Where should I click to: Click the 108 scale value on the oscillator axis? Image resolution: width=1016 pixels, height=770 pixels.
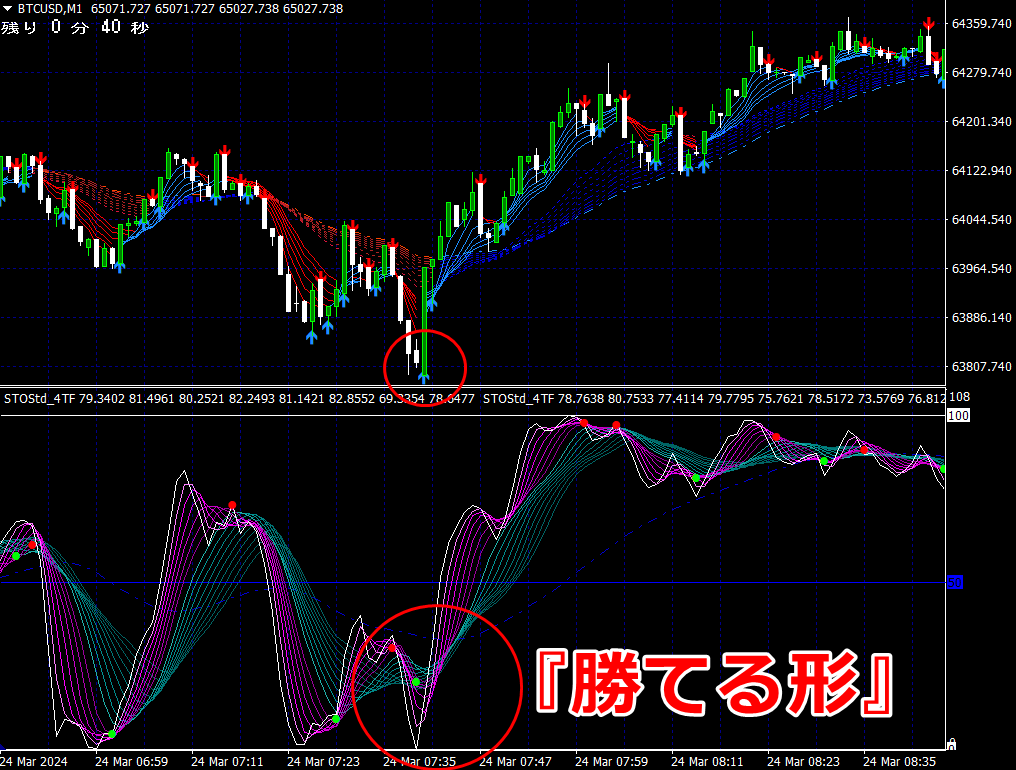coord(959,397)
